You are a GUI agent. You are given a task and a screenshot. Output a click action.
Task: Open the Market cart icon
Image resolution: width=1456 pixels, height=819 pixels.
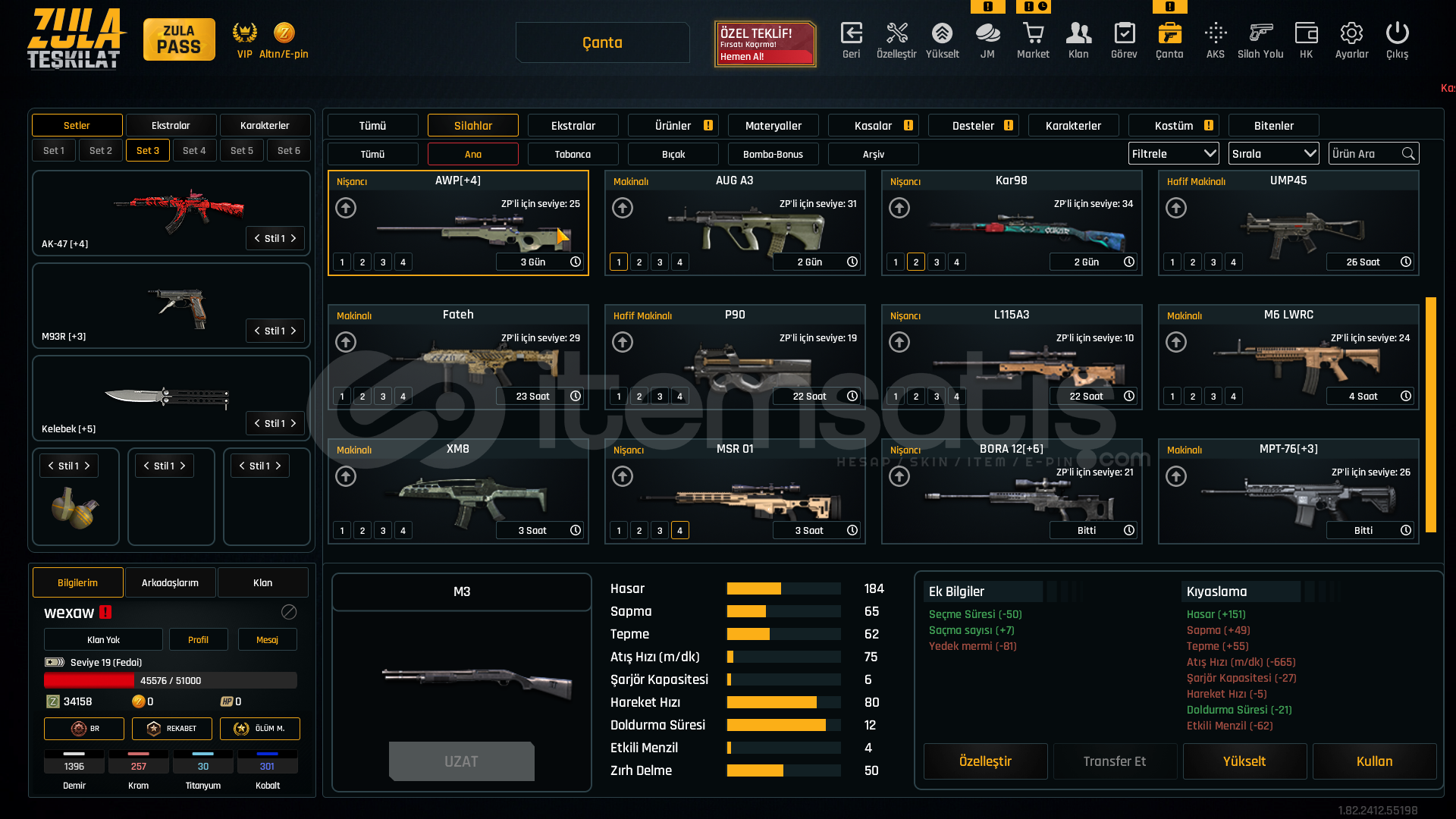(1033, 33)
